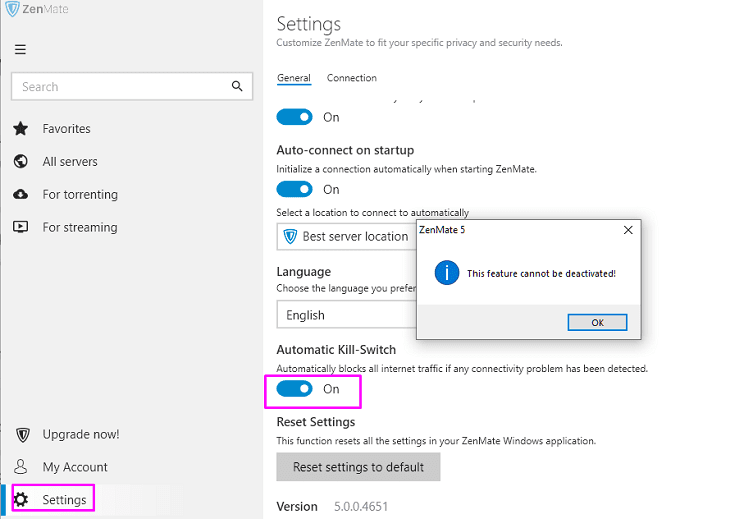Viewport: 749px width, 519px height.
Task: Click the Settings gear icon
Action: tap(21, 499)
